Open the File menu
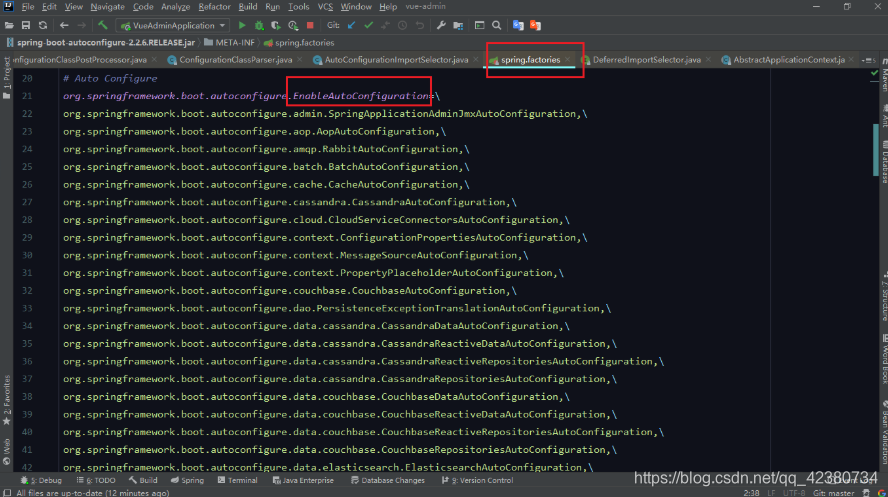The width and height of the screenshot is (888, 497). click(x=27, y=7)
